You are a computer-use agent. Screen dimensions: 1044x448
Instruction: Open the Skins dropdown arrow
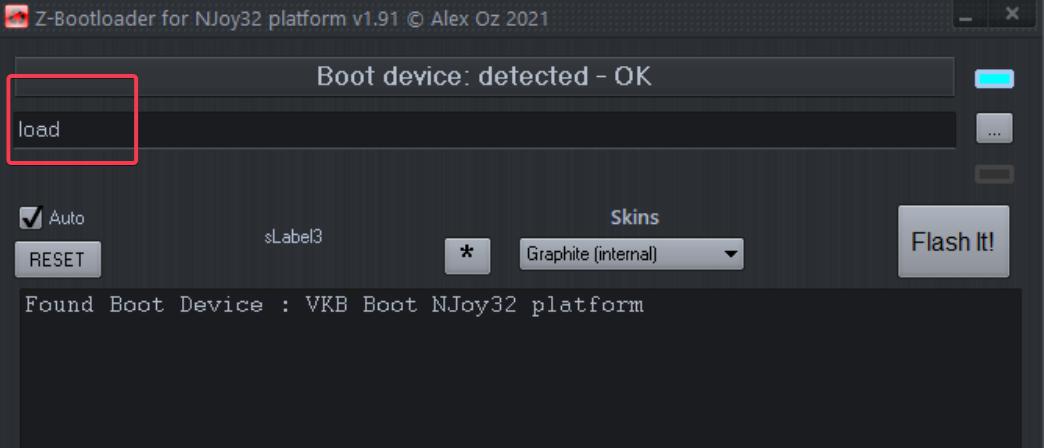tap(730, 254)
